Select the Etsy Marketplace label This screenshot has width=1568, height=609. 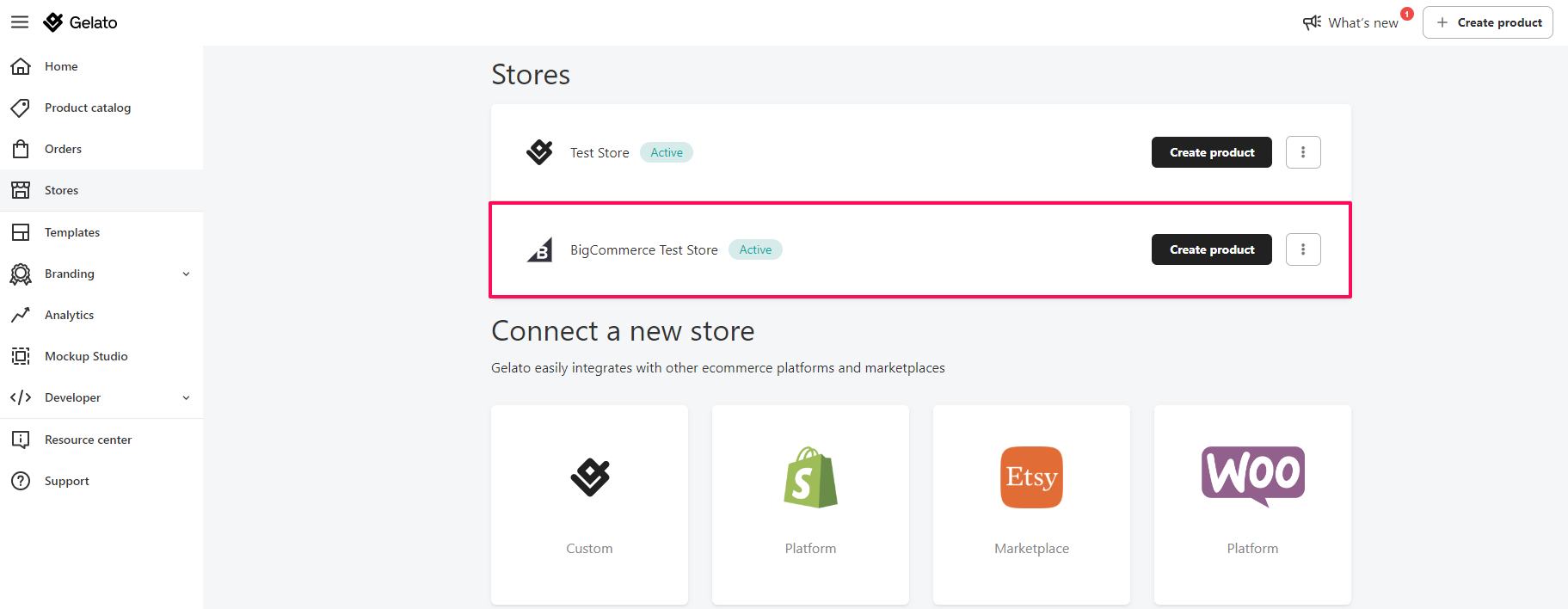coord(1031,549)
